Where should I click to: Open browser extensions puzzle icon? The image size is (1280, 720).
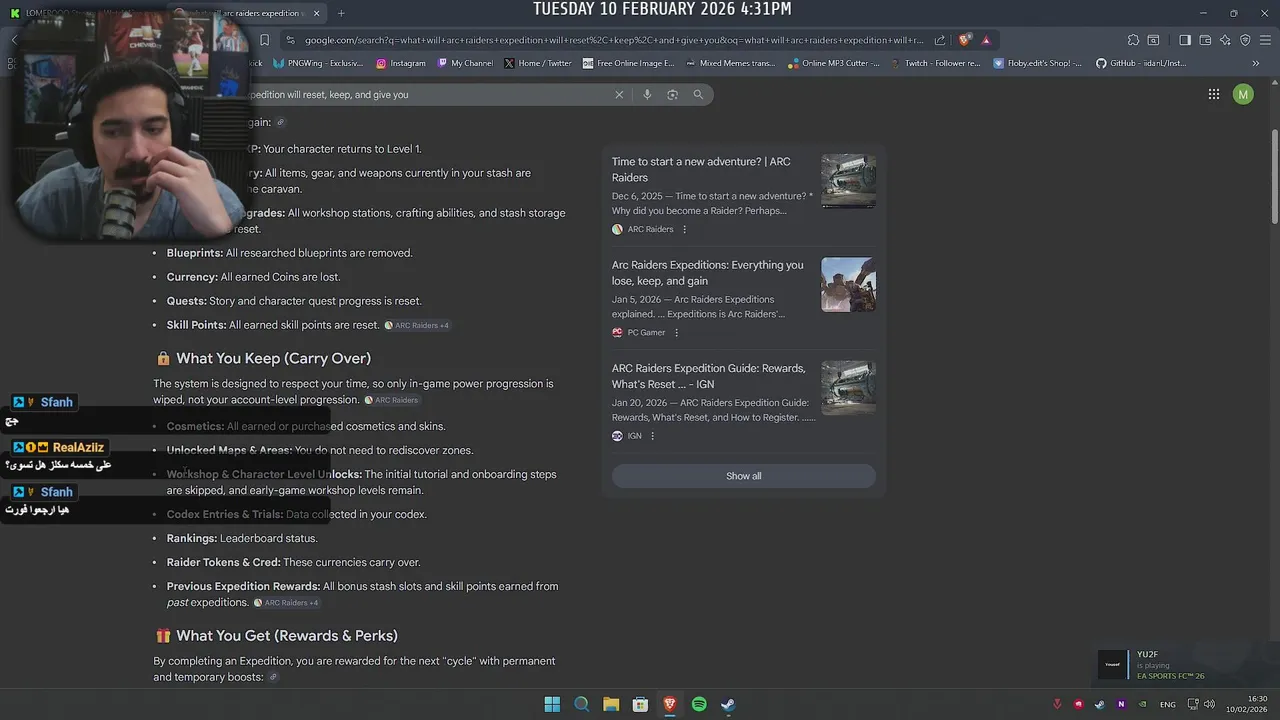[1133, 40]
